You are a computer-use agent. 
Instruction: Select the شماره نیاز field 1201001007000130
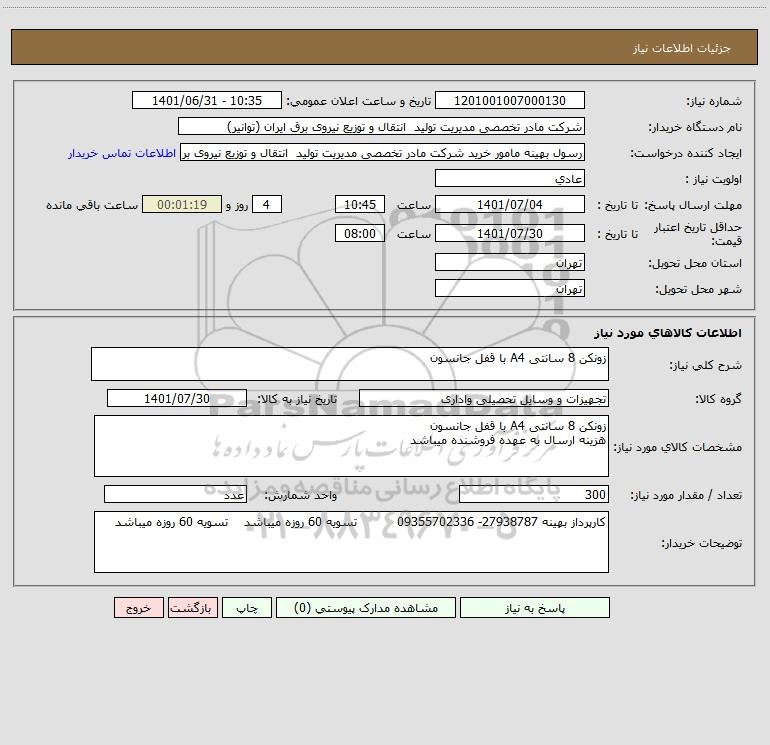(x=510, y=100)
